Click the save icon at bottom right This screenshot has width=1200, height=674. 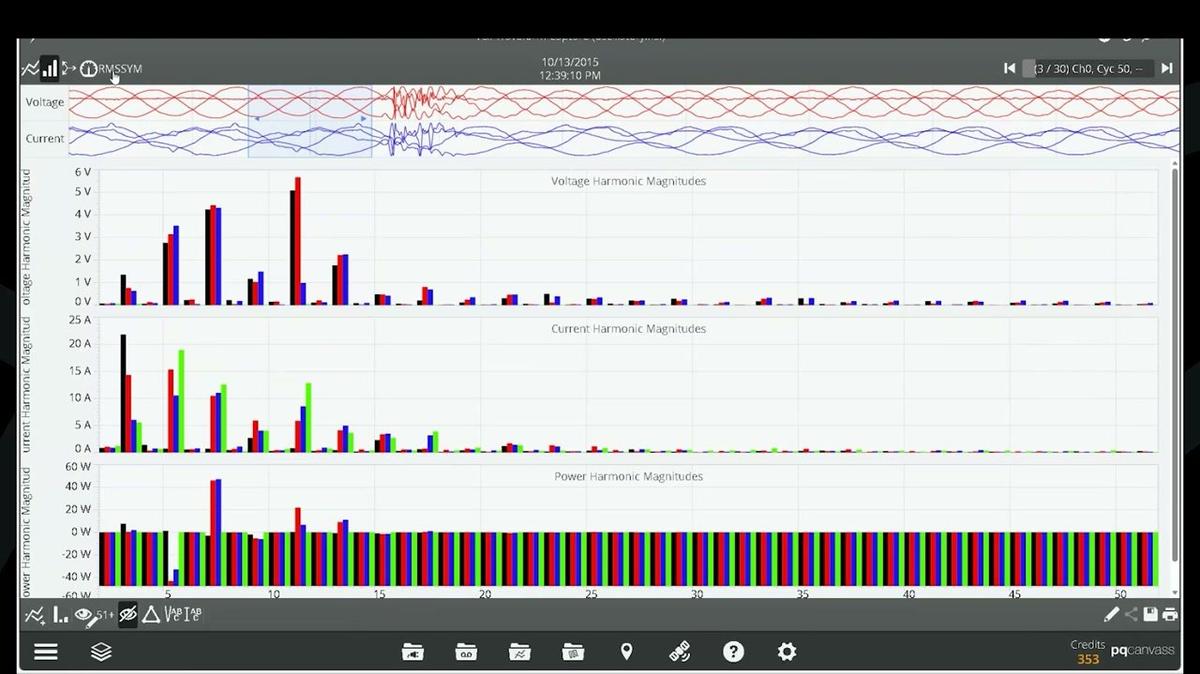[1150, 614]
